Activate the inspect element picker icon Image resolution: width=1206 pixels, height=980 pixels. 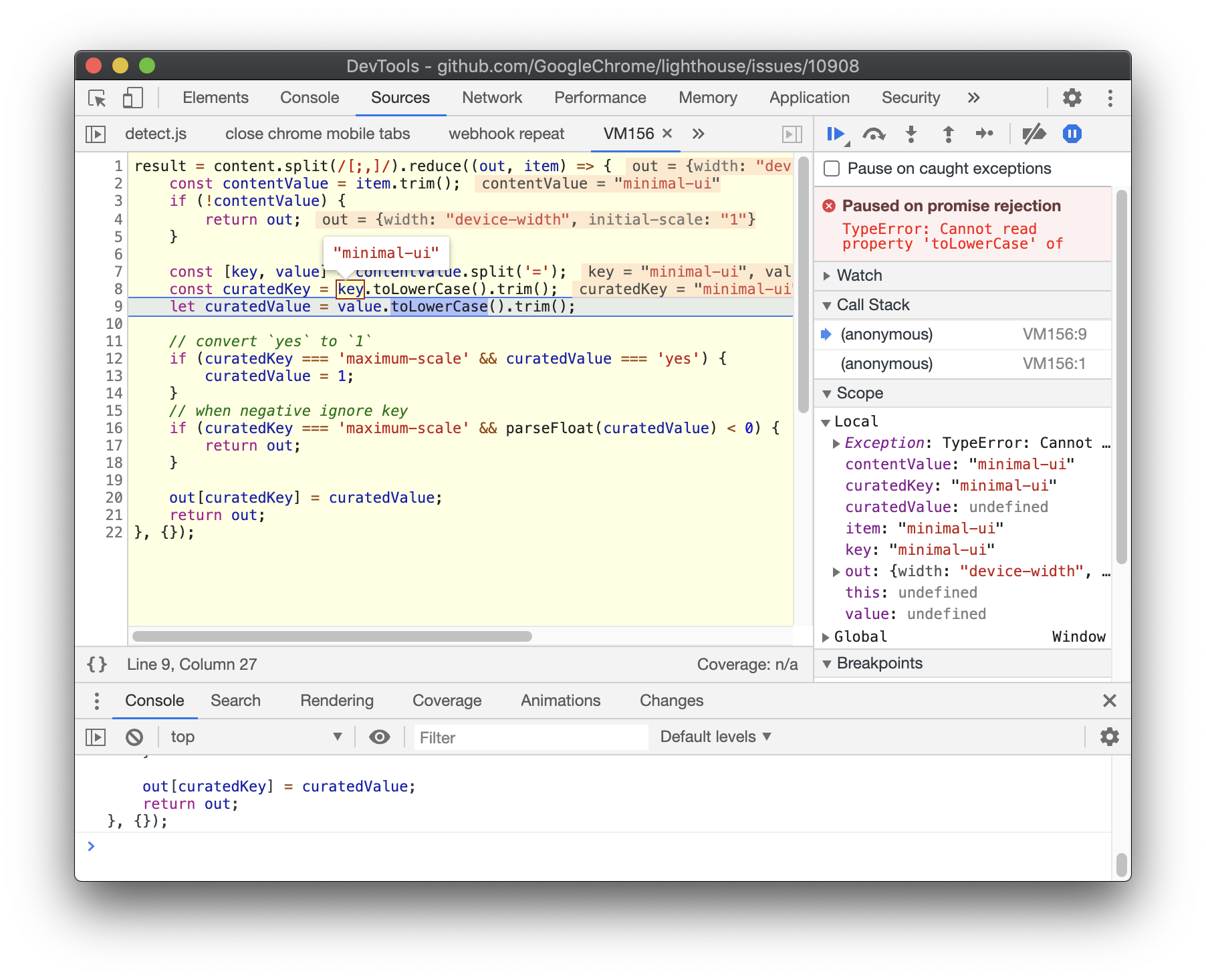click(x=98, y=98)
